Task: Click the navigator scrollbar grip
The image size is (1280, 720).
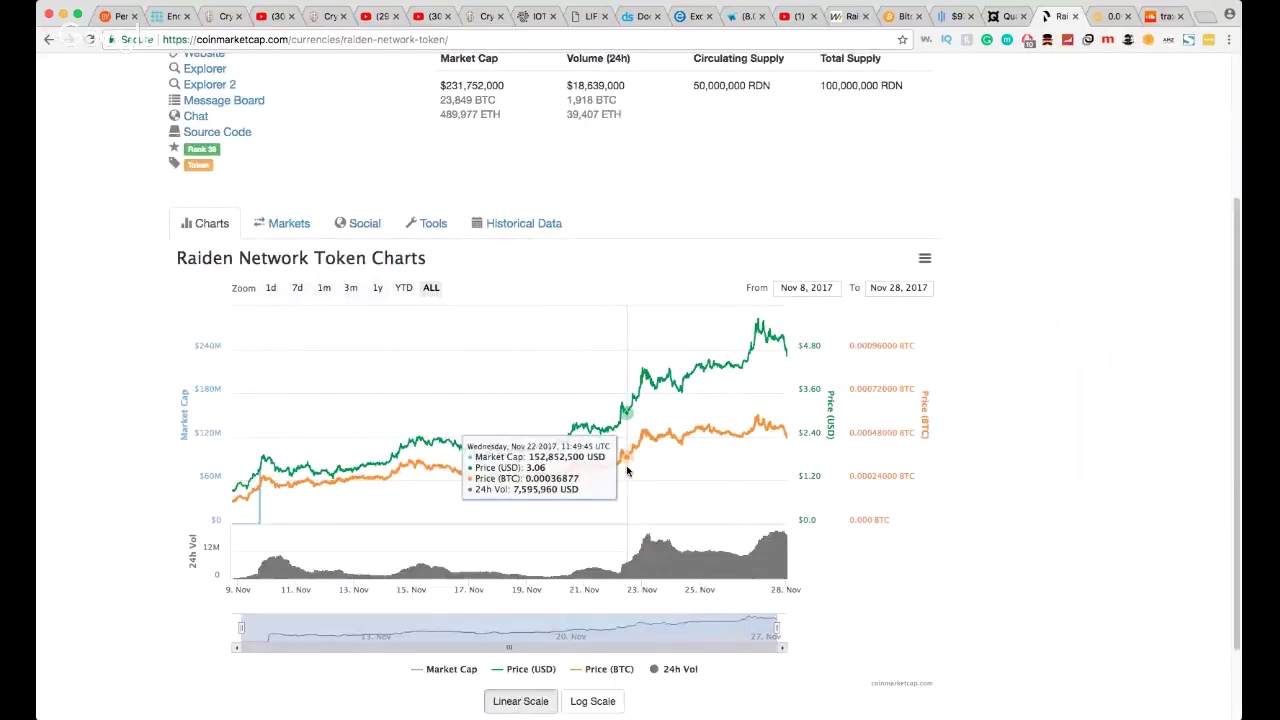Action: tap(509, 648)
